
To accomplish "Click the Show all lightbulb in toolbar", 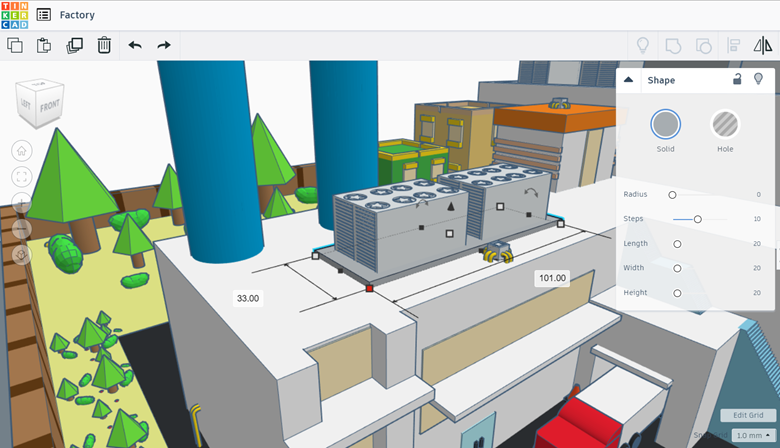I will coord(643,45).
